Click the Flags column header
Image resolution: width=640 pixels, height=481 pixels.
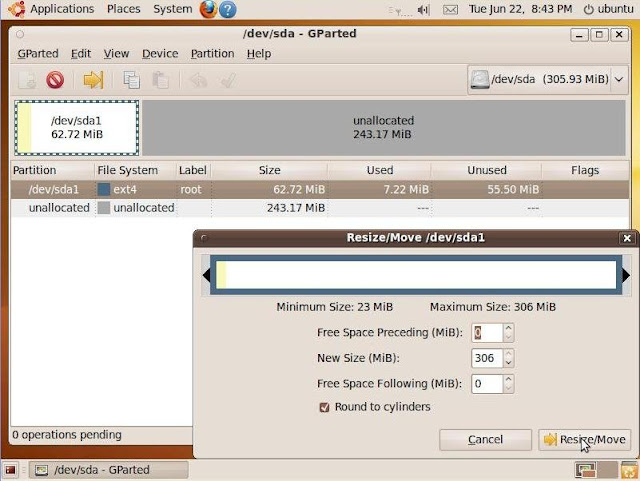pyautogui.click(x=585, y=170)
